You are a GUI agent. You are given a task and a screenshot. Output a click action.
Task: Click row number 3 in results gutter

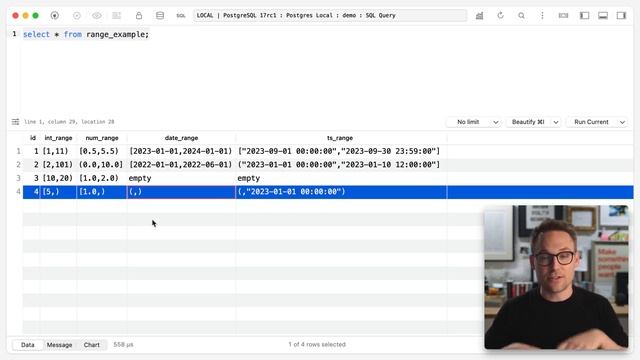click(18, 178)
